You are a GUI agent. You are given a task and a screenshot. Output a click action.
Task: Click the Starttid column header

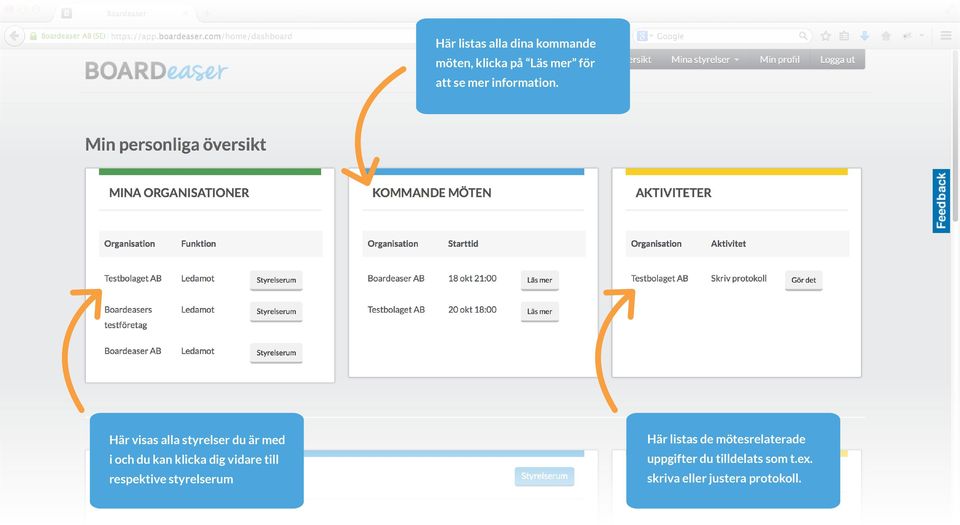[x=463, y=244]
